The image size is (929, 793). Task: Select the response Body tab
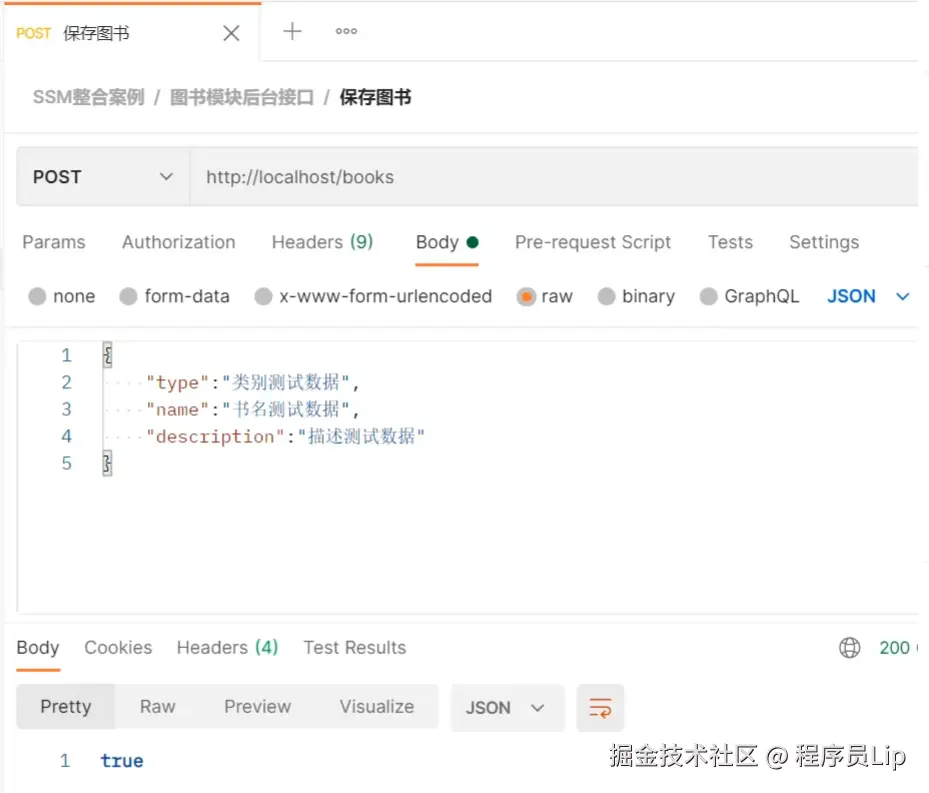tap(38, 647)
